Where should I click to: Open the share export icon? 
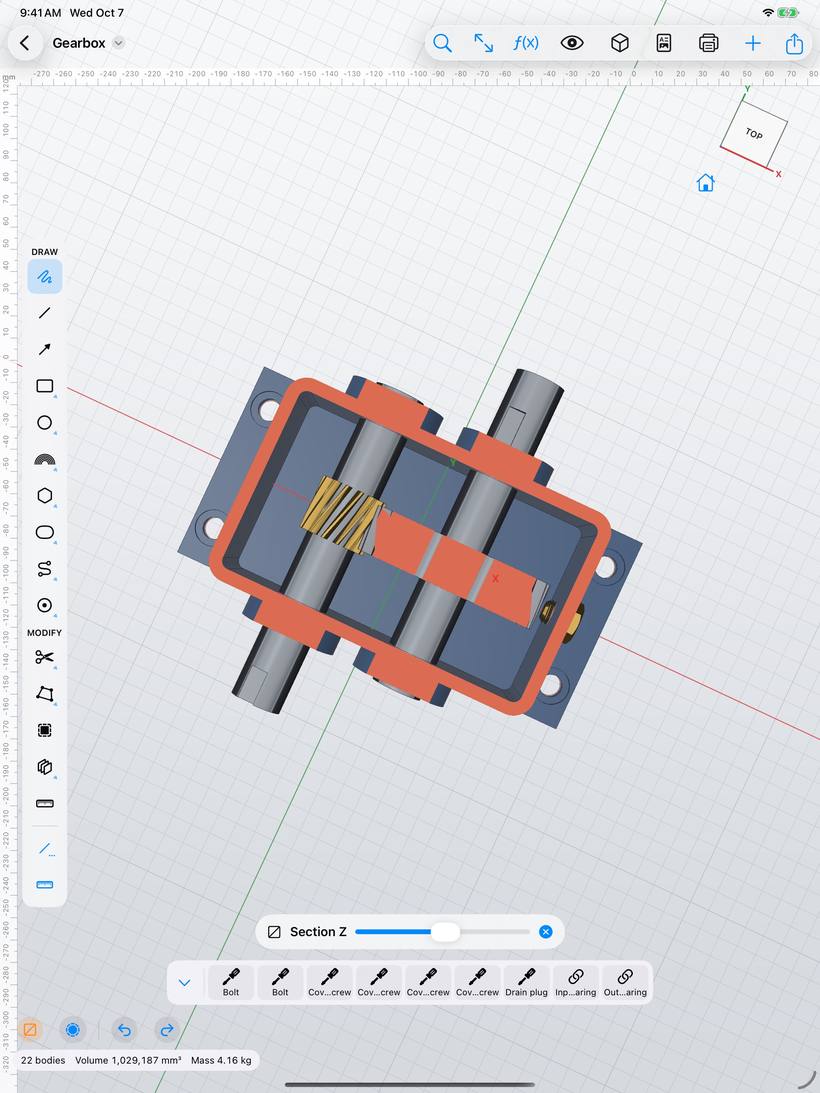click(x=794, y=43)
